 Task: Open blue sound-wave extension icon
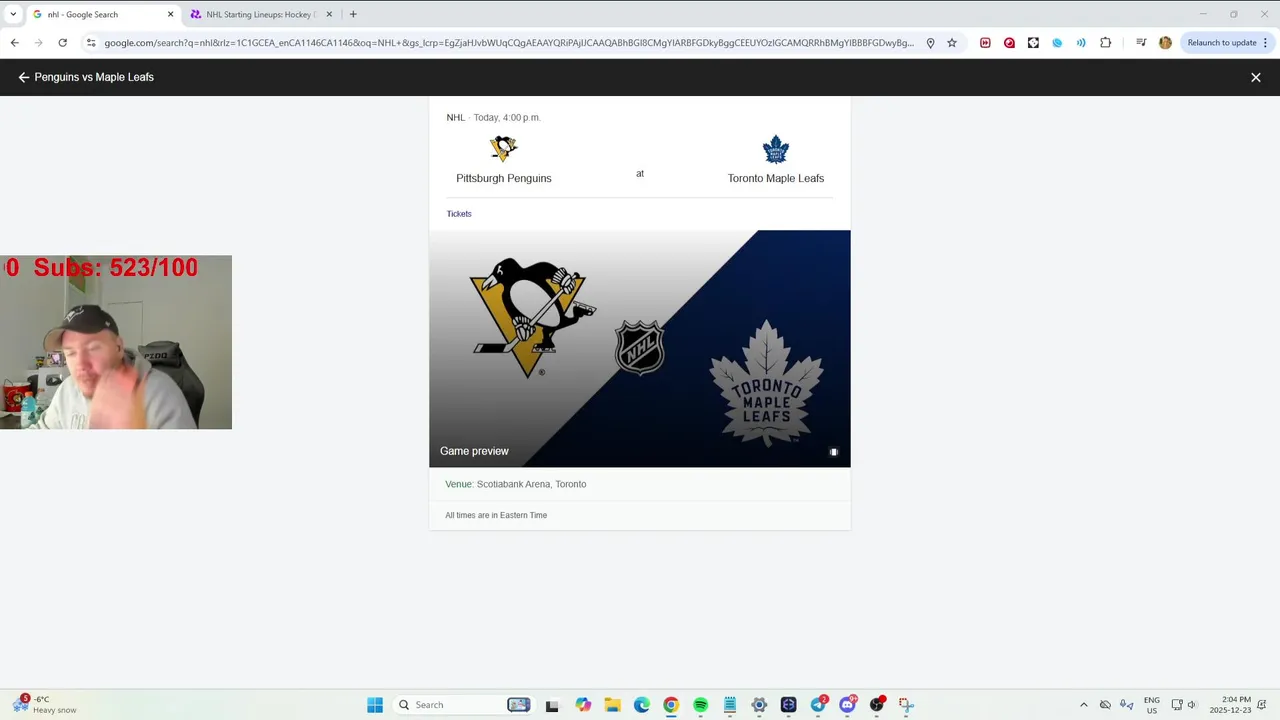(x=1081, y=43)
